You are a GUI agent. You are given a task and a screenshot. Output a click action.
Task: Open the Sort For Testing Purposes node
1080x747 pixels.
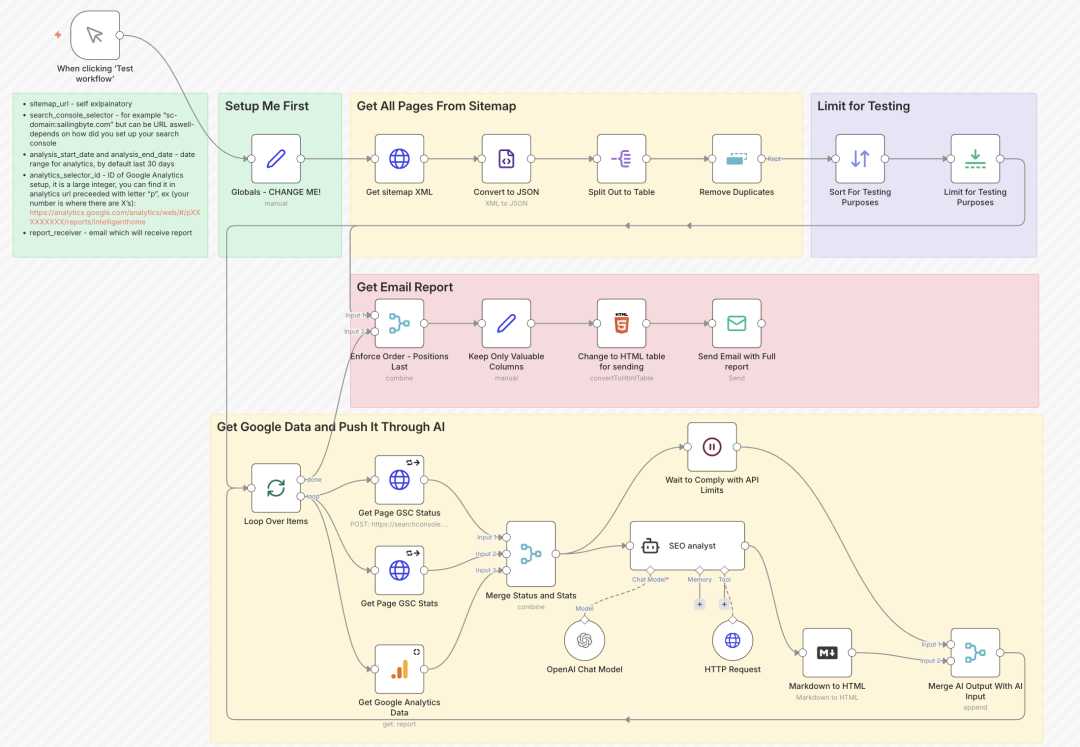860,158
